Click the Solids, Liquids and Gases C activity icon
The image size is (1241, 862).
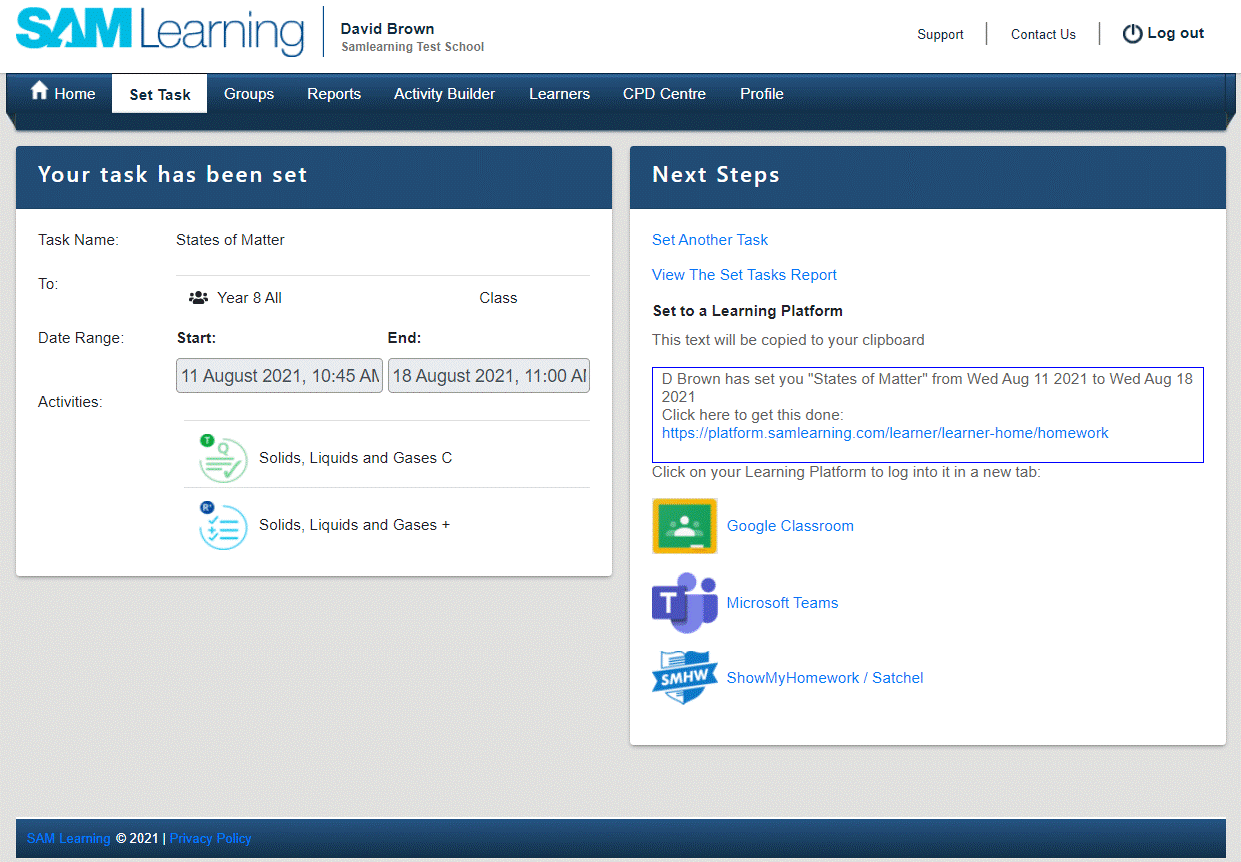coord(223,458)
